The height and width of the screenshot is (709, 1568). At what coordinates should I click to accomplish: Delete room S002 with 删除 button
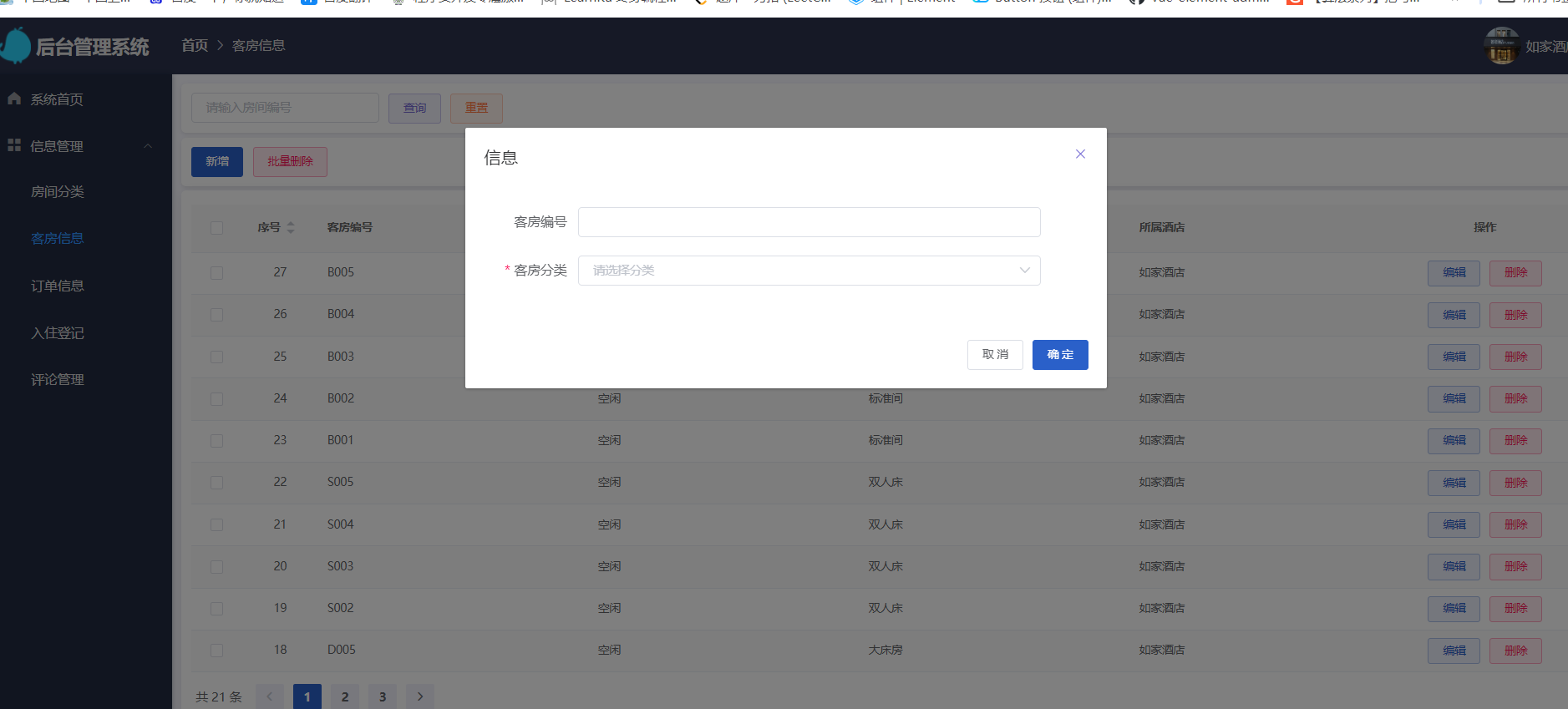coord(1515,609)
